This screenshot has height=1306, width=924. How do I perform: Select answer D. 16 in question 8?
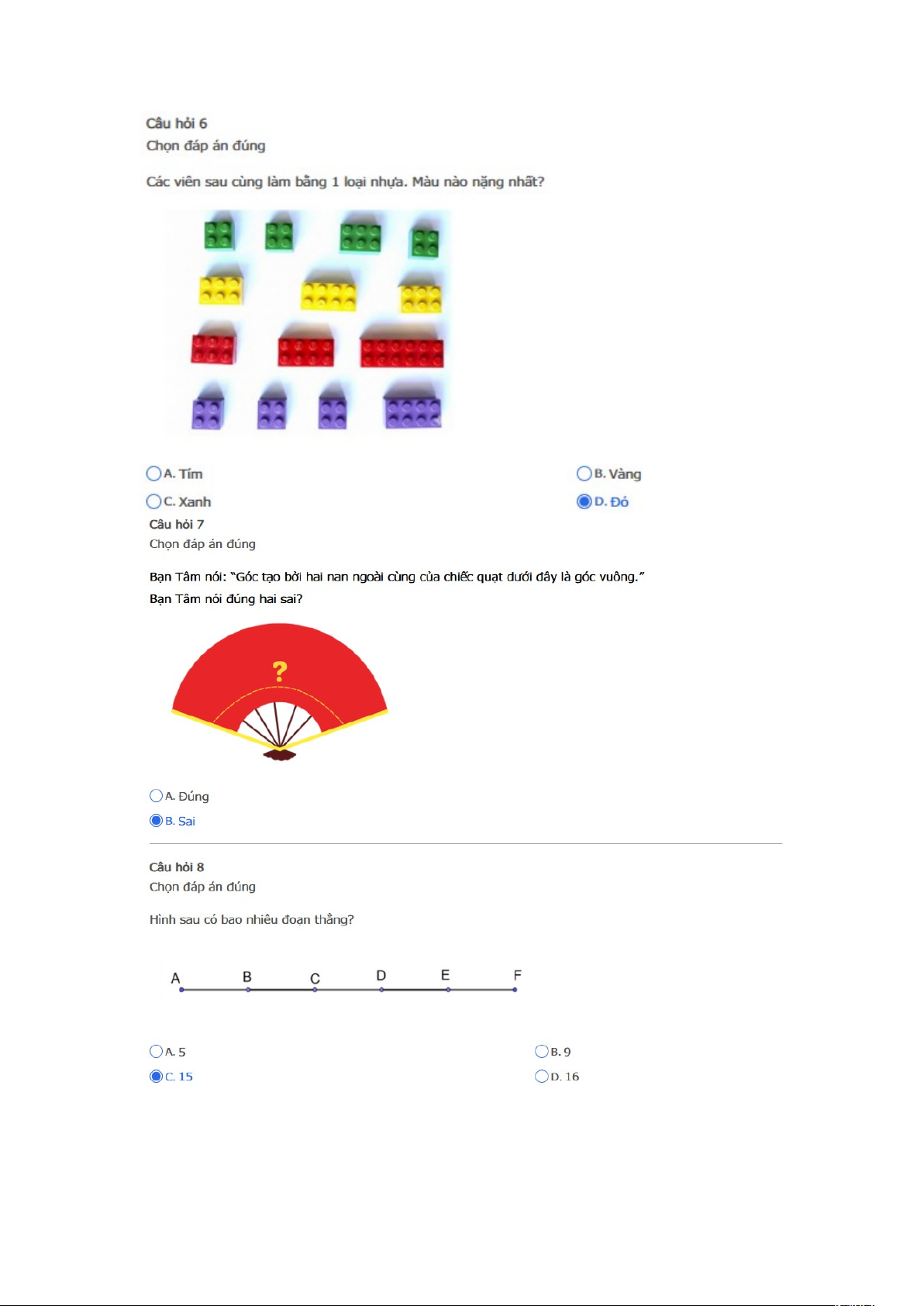coord(542,1077)
